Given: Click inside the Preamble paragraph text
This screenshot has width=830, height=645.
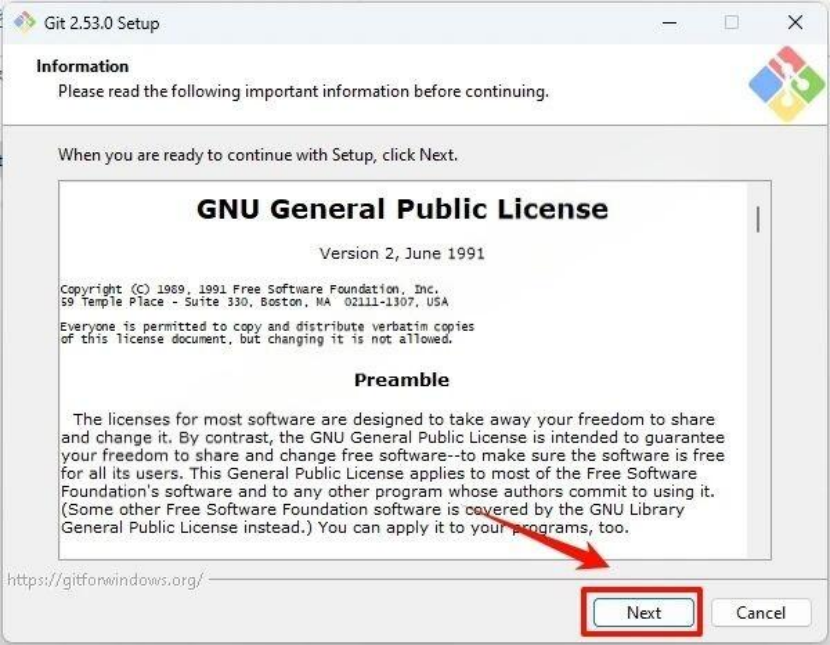Looking at the screenshot, I should [392, 473].
